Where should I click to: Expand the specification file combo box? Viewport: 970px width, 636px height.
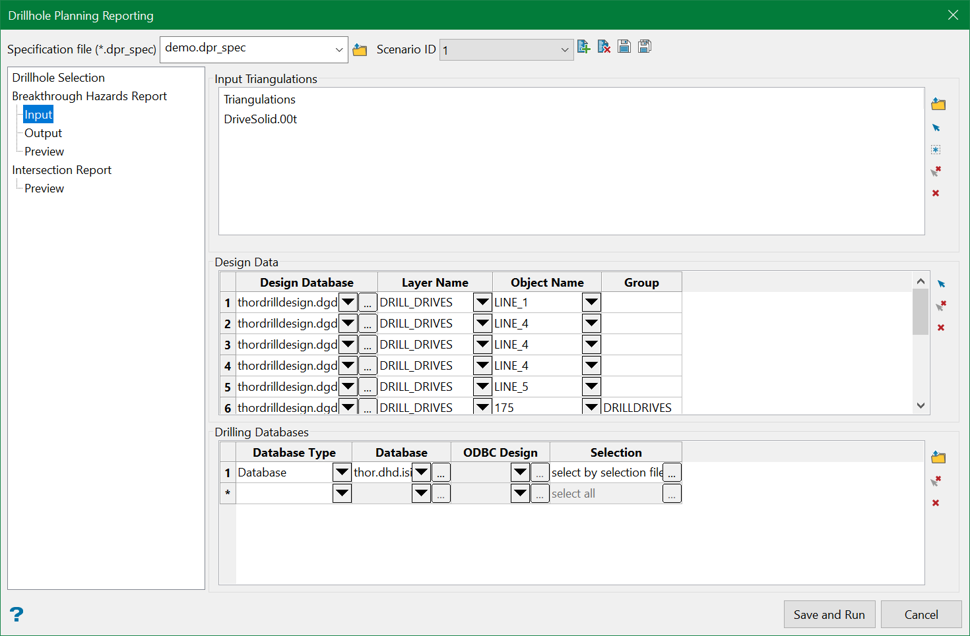click(338, 49)
